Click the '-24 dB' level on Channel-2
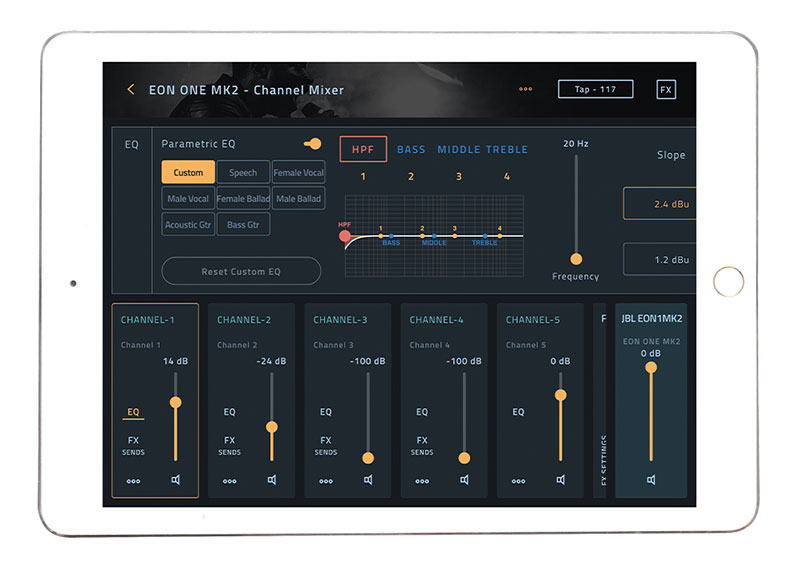This screenshot has width=800, height=582. tap(271, 361)
